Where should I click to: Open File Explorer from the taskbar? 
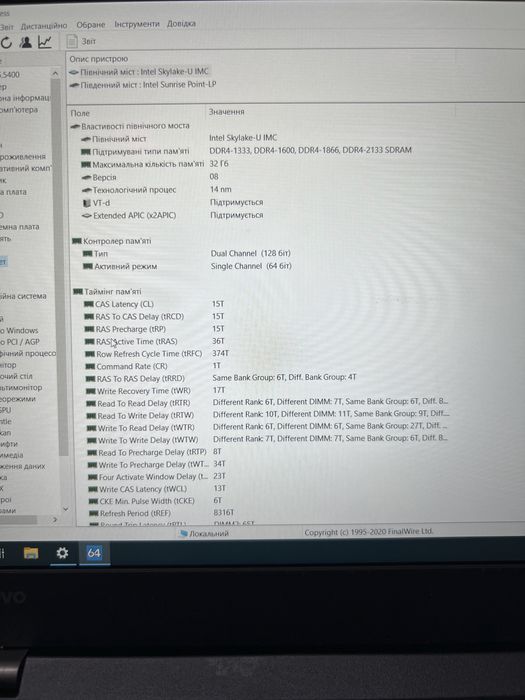click(x=31, y=554)
